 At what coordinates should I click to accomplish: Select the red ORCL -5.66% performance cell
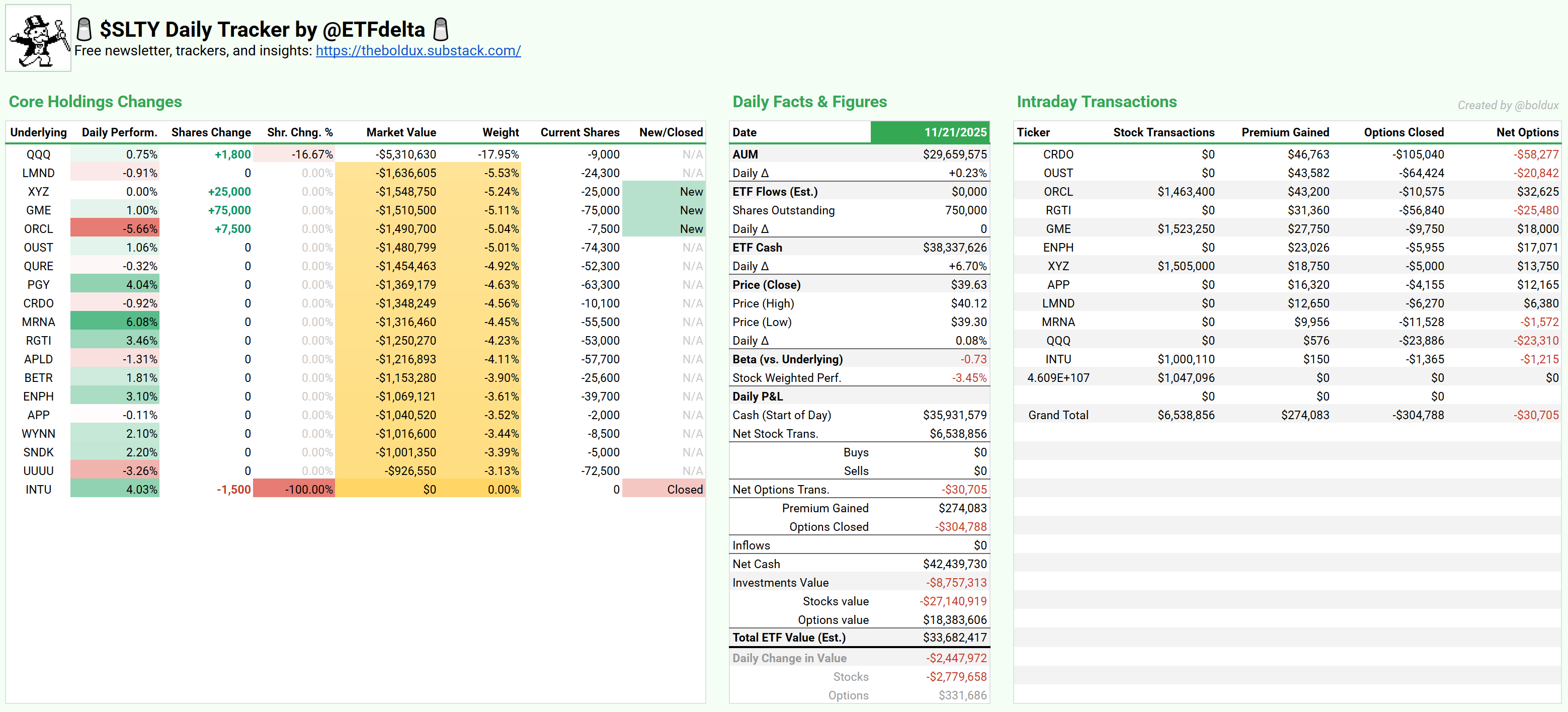[115, 229]
